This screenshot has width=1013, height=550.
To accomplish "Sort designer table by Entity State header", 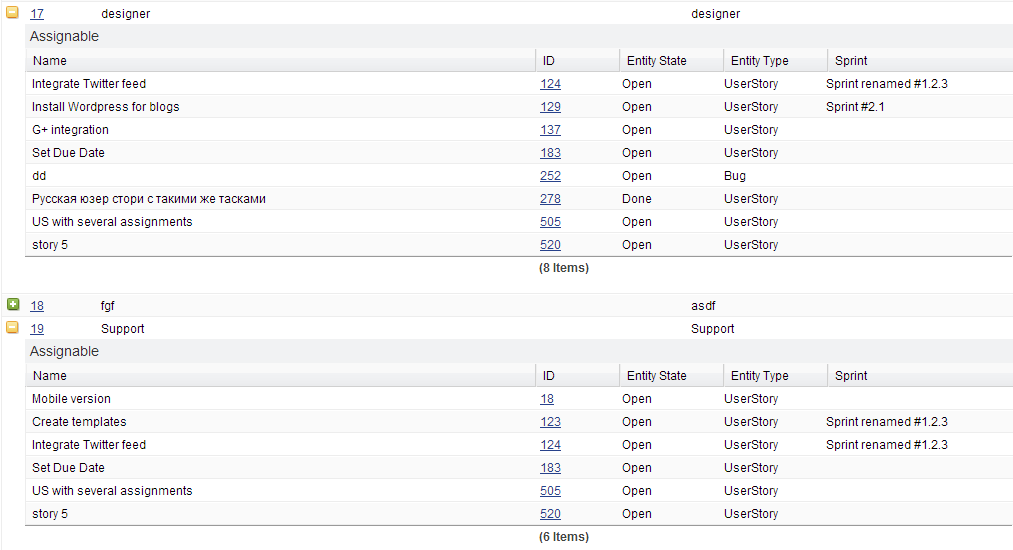I will point(656,61).
